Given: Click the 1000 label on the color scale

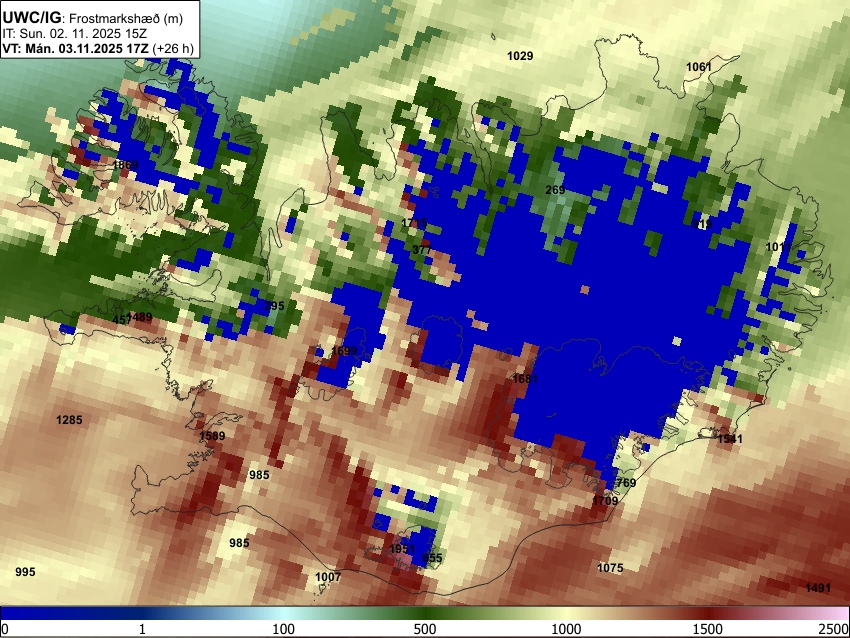Looking at the screenshot, I should pyautogui.click(x=566, y=629).
